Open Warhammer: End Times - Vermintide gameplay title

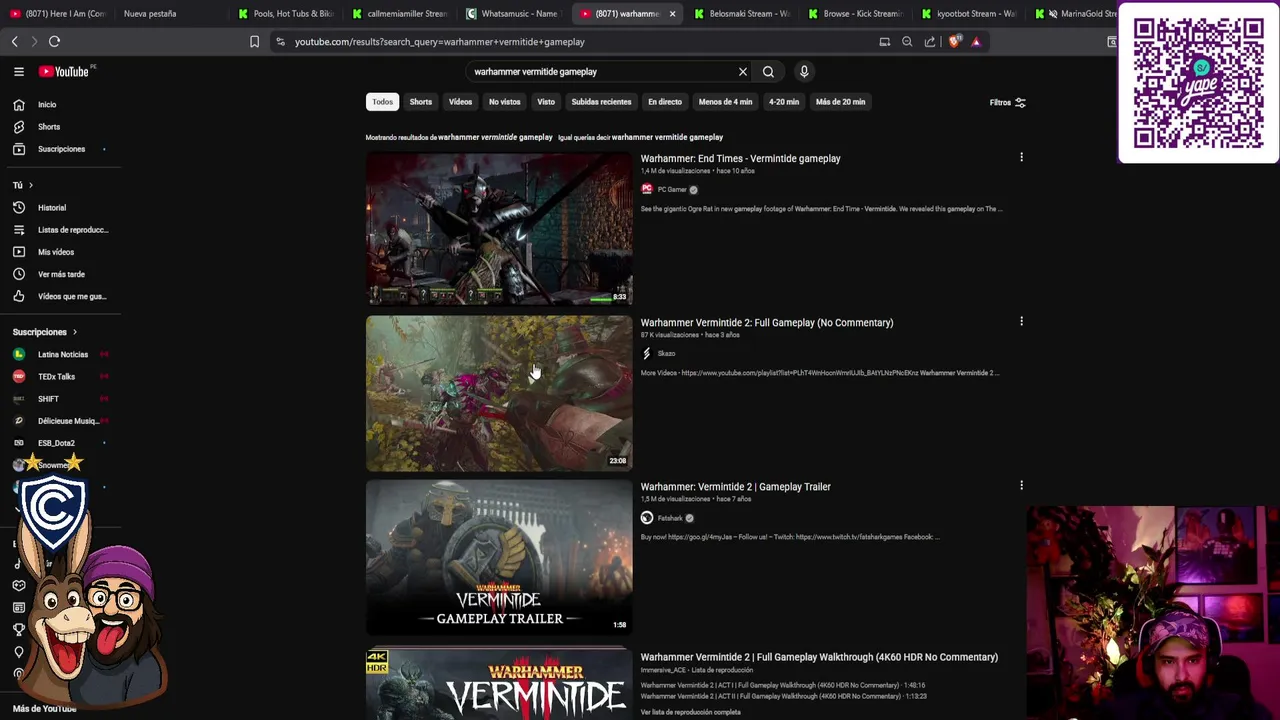[x=740, y=159]
